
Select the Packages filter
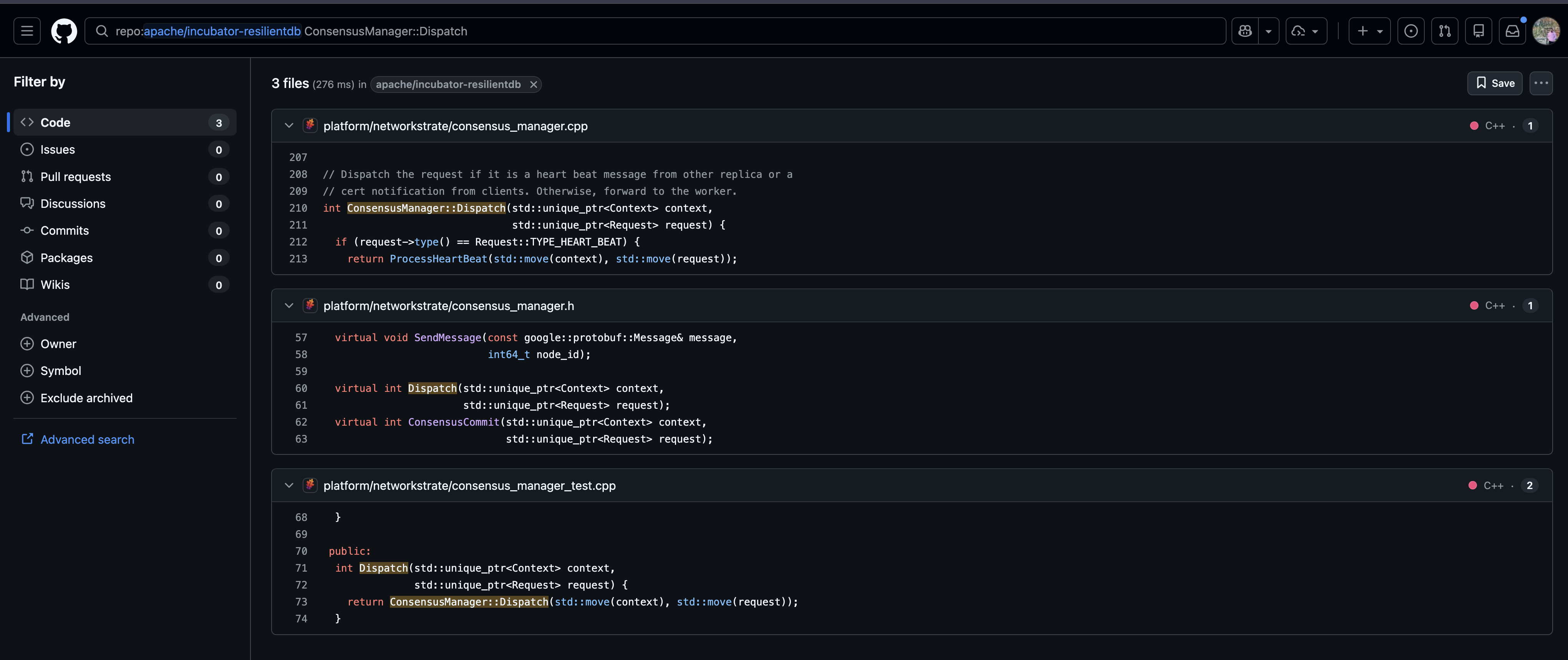click(x=125, y=257)
